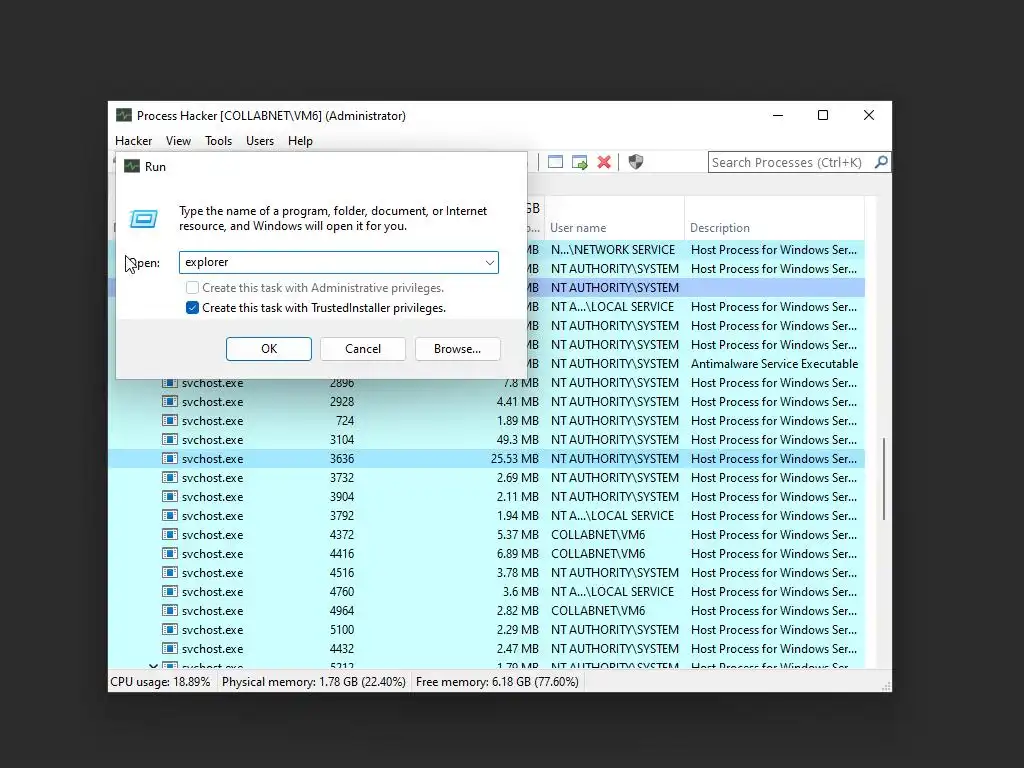This screenshot has width=1024, height=768.
Task: Click the icon of svchost.exe PID 2928
Action: (x=170, y=402)
